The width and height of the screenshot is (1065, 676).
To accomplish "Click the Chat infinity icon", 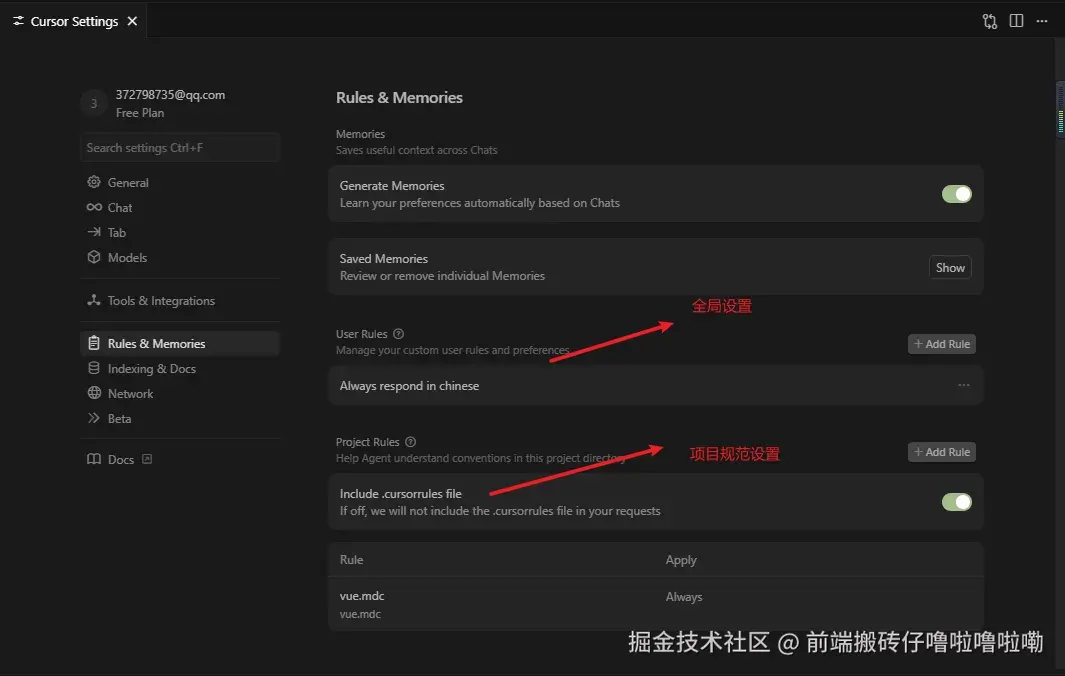I will [94, 207].
